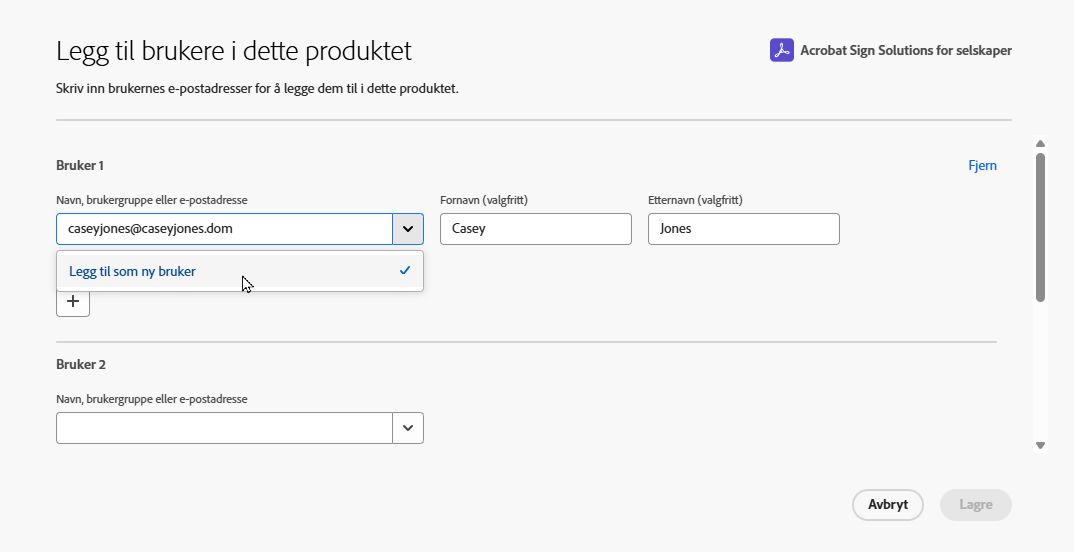Click the empty Bruker 2 email field

tap(224, 428)
